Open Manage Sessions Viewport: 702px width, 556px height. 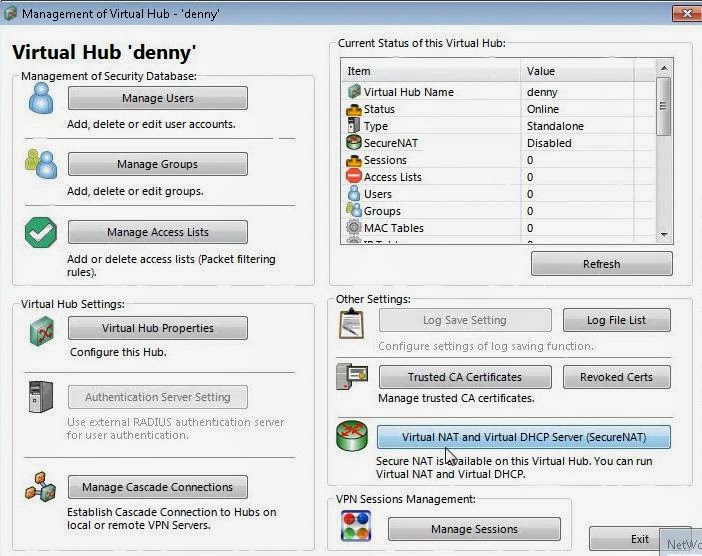pos(474,529)
